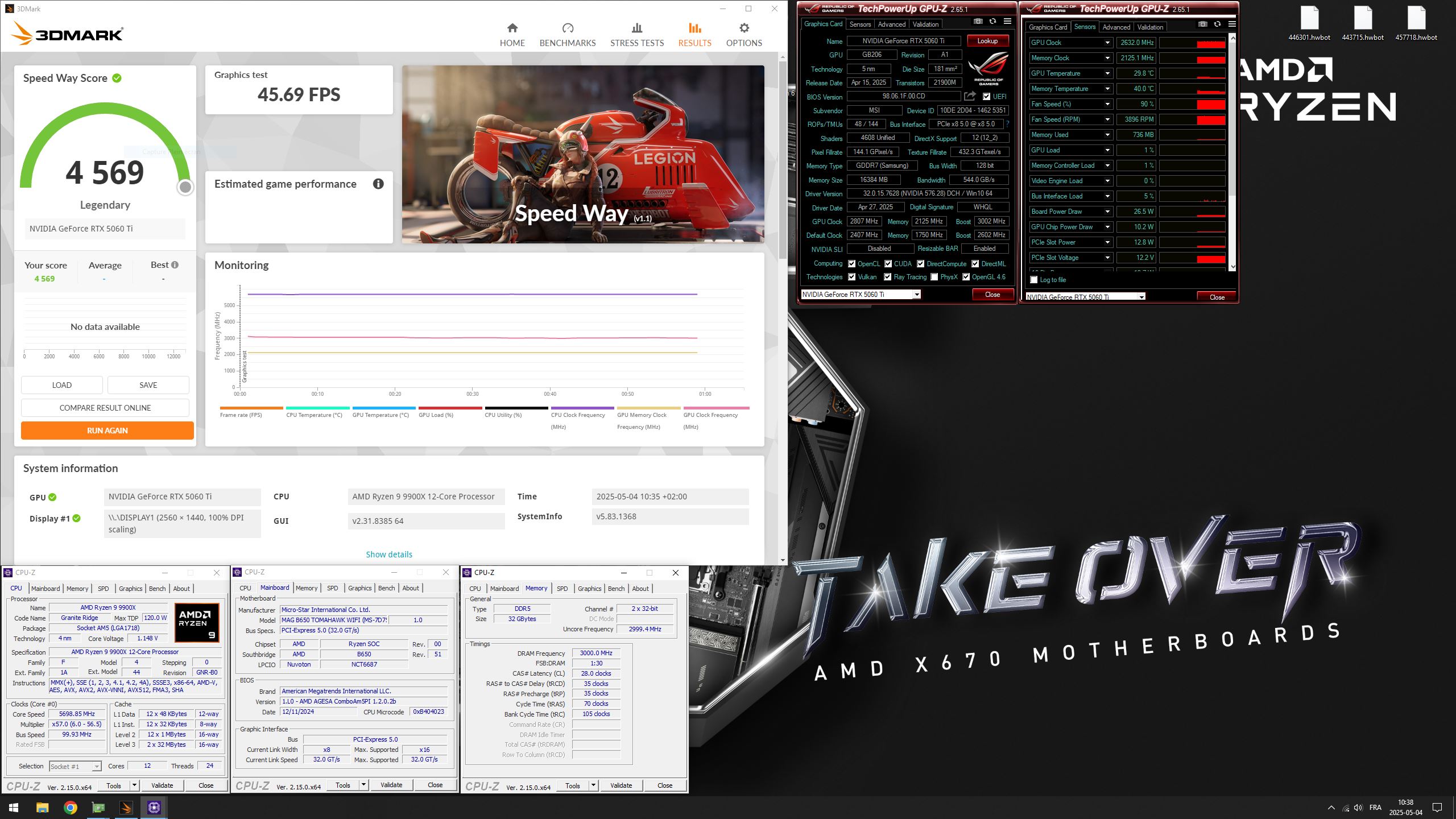This screenshot has height=819, width=1456.
Task: Refresh the GPU-Z Sensors window
Action: [1217, 24]
